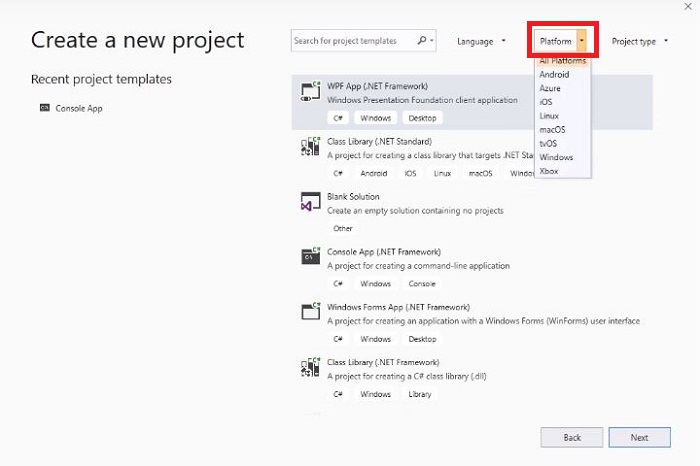Screen dimensions: 700x466
Task: Click the Android tag under Class Library
Action: point(374,173)
